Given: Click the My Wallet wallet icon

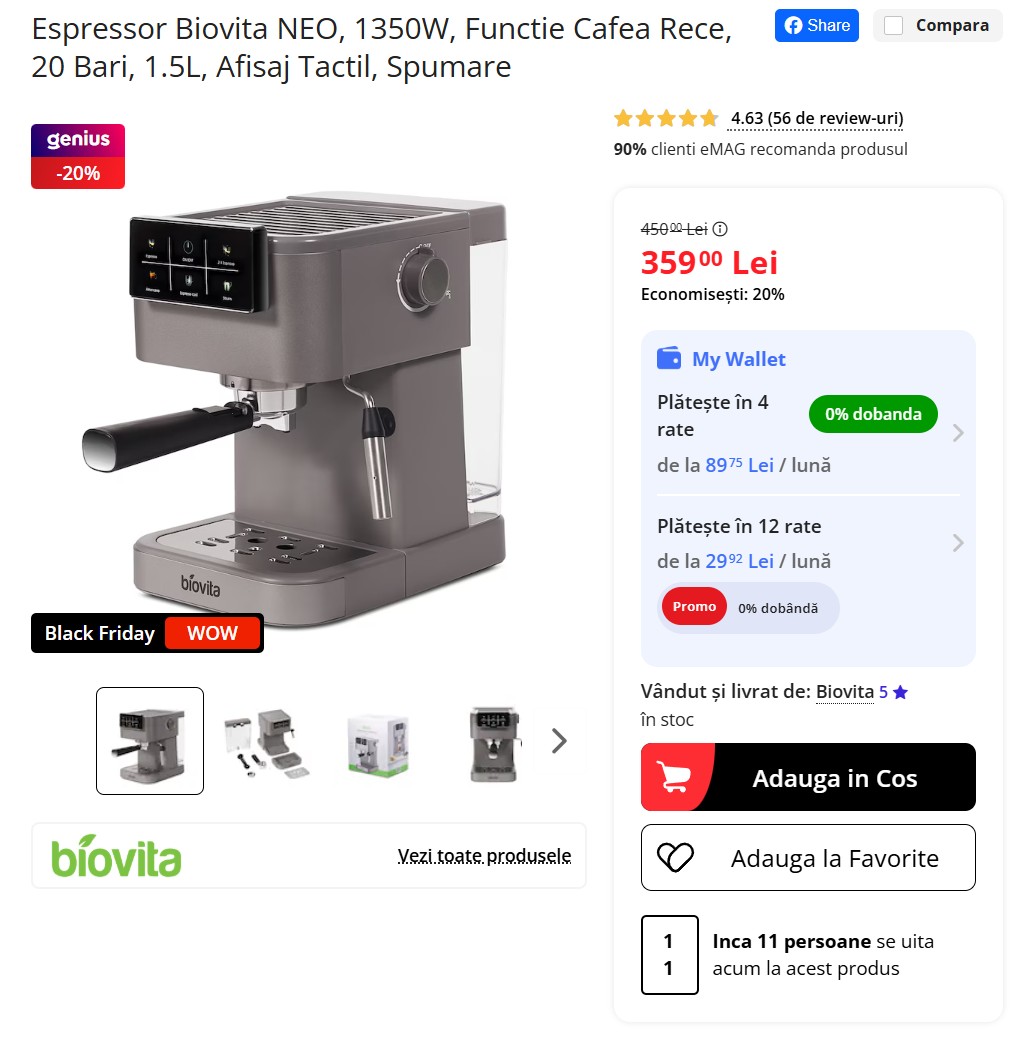Looking at the screenshot, I should click(x=669, y=358).
